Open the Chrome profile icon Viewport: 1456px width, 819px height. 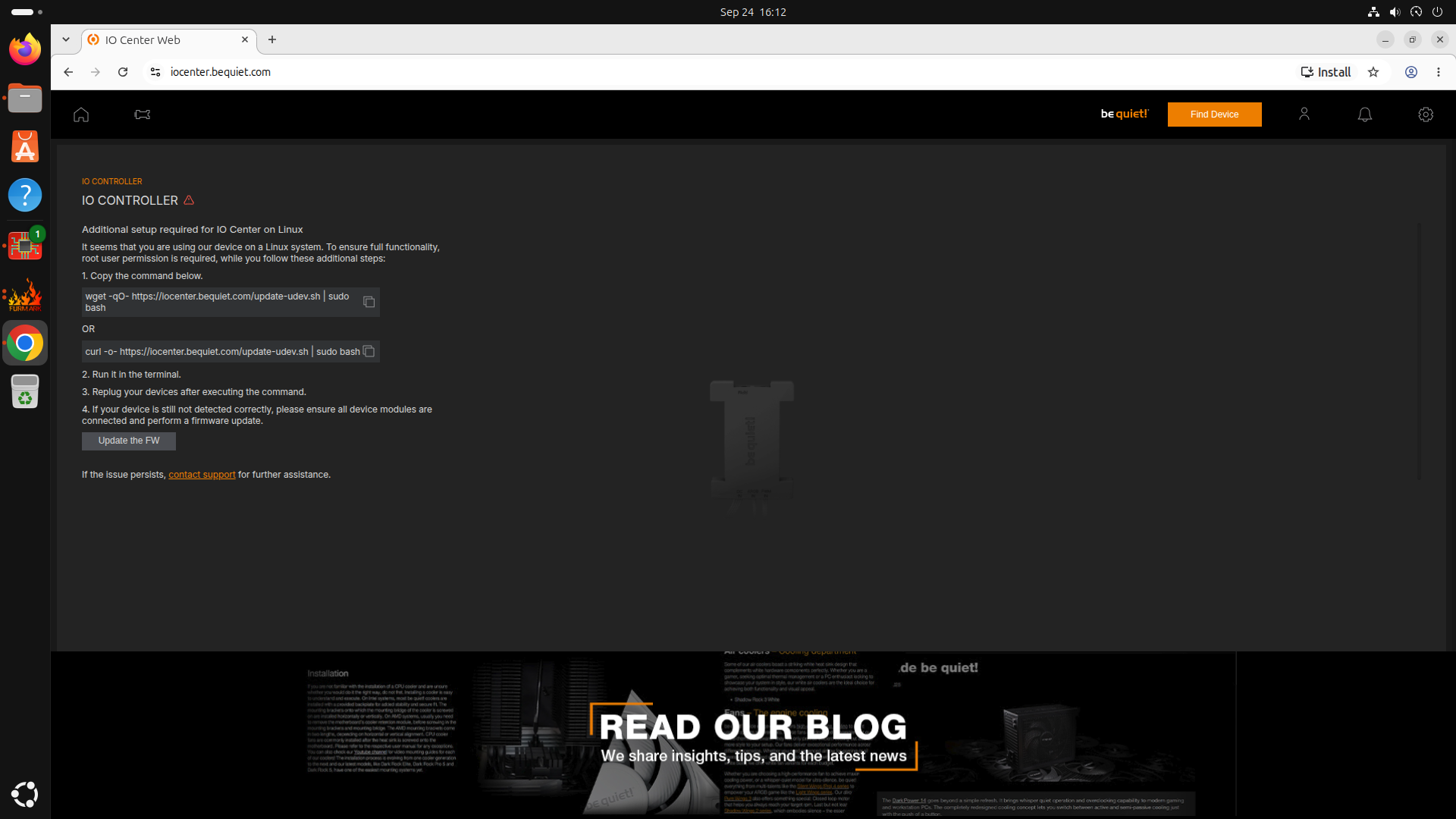point(1411,72)
